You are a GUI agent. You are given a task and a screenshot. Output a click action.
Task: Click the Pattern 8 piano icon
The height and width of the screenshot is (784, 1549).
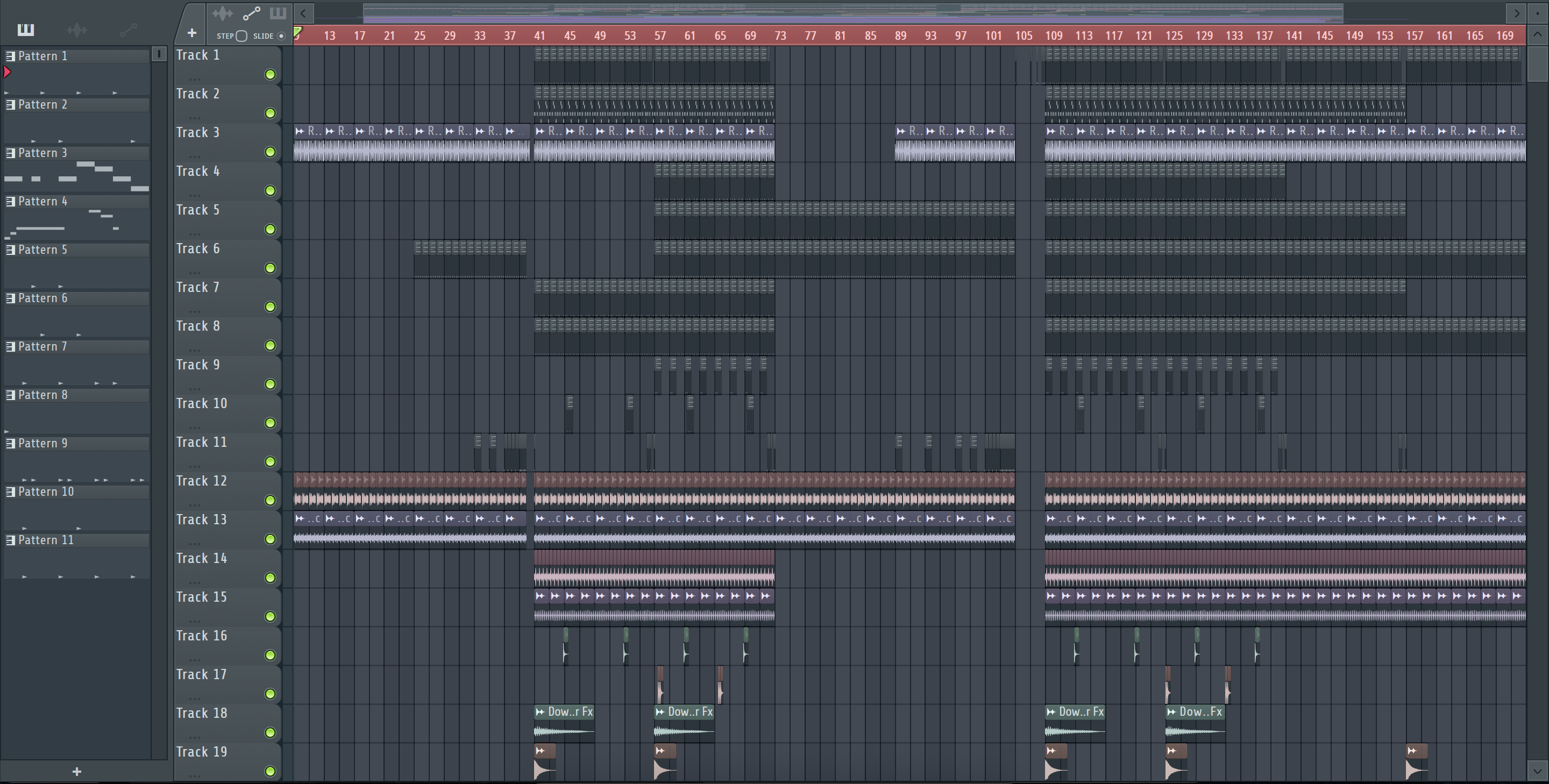click(10, 395)
